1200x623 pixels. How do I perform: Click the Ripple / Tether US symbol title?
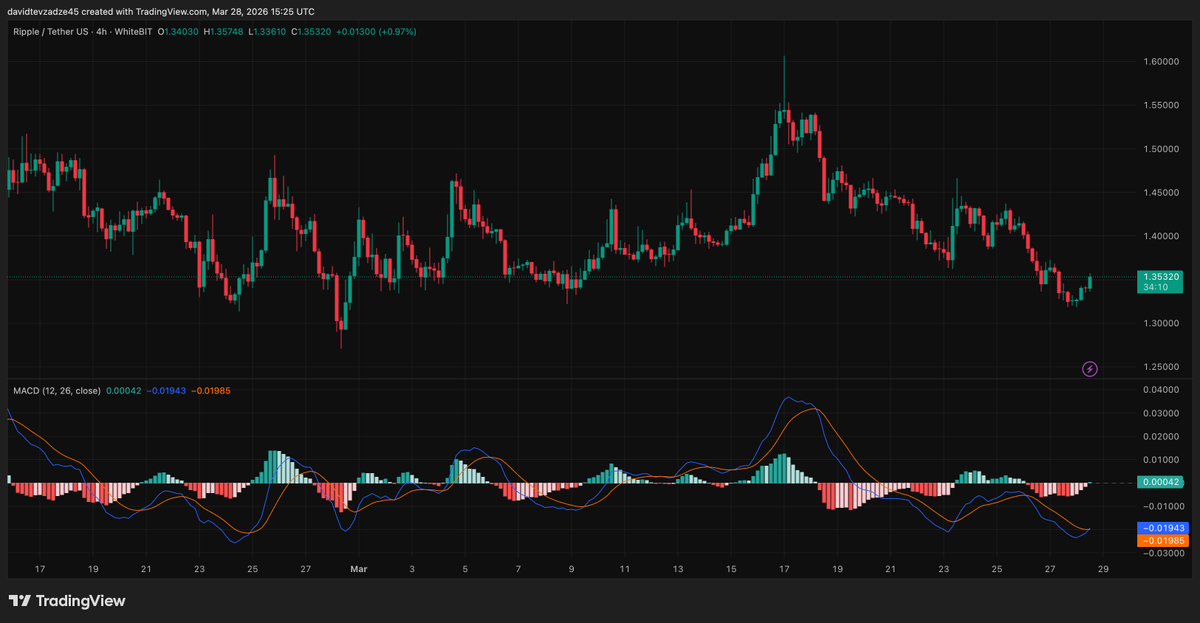pyautogui.click(x=52, y=32)
